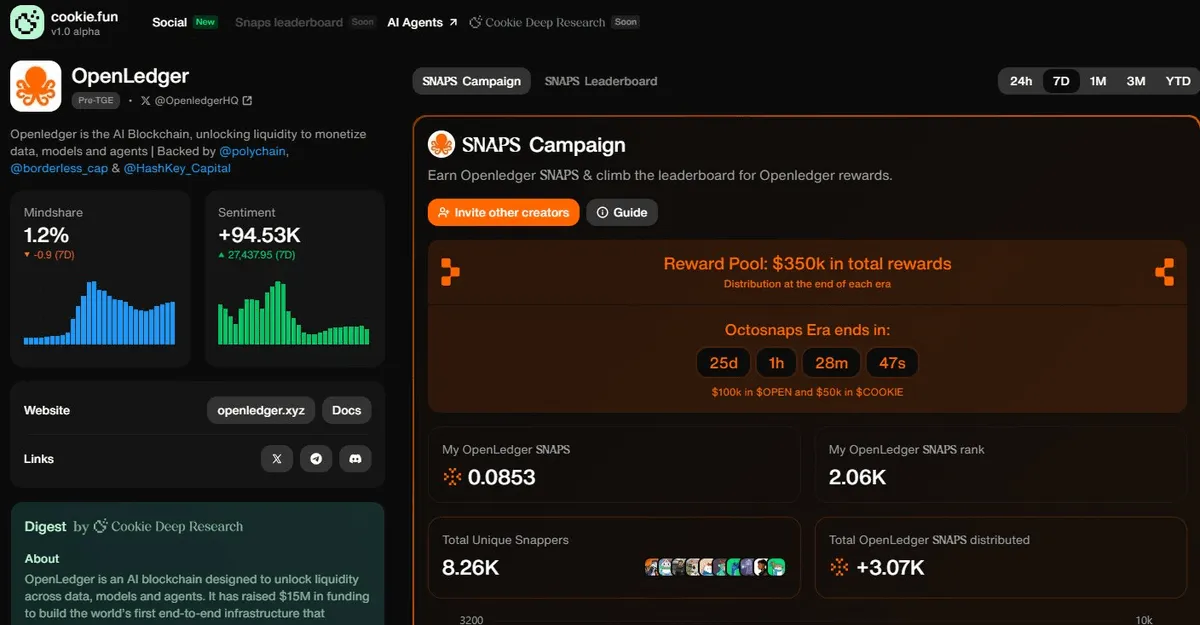Click Invite other creators button

503,212
